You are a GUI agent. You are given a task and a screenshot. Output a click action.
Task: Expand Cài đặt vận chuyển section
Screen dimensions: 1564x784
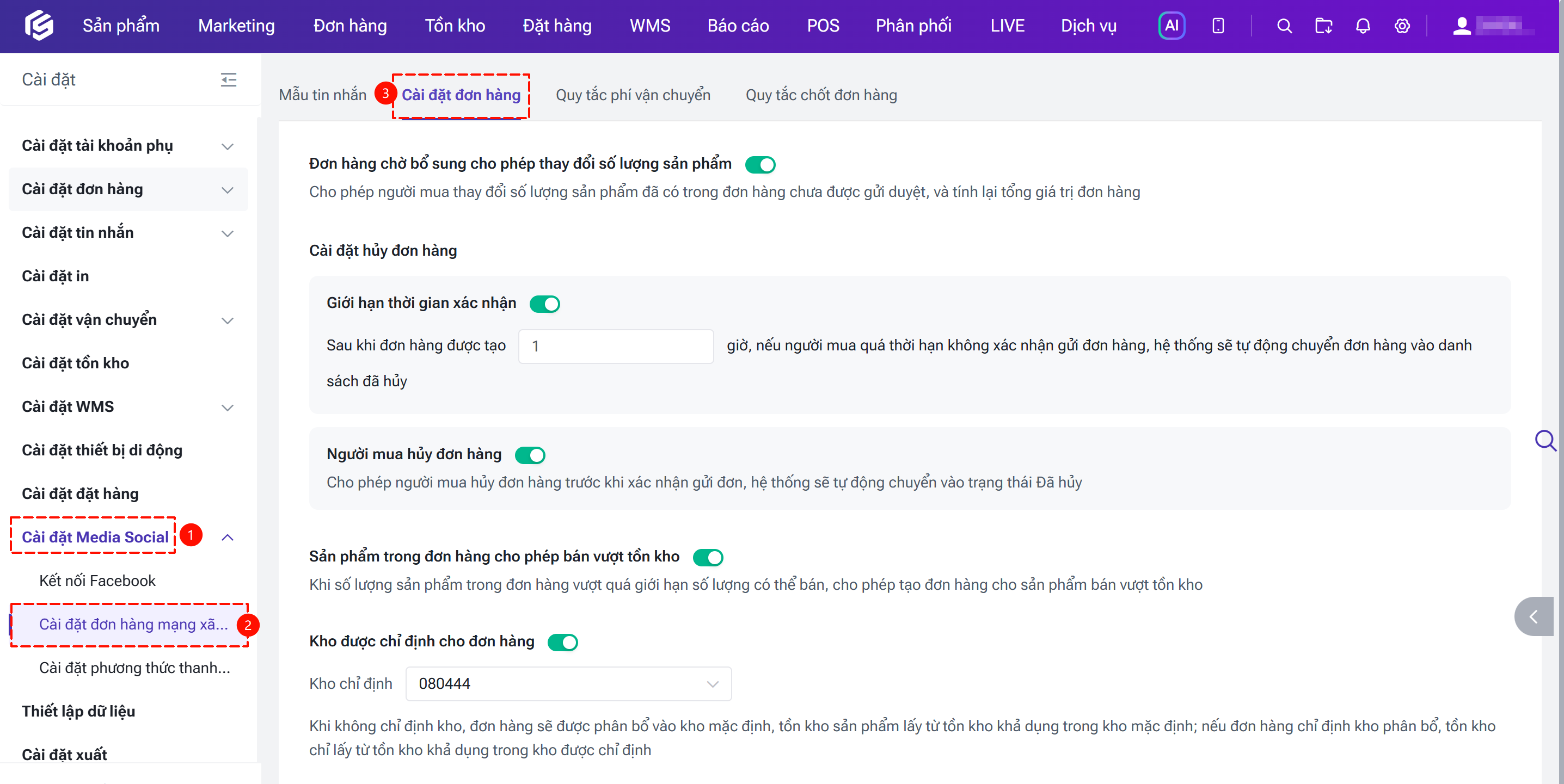(128, 320)
